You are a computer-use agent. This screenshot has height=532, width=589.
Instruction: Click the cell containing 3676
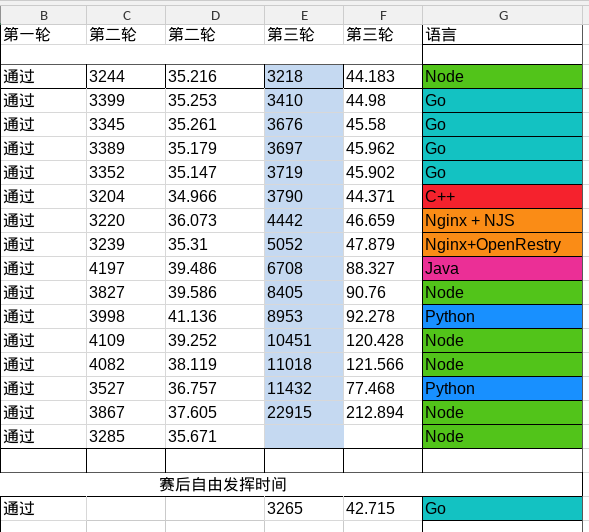click(x=304, y=125)
